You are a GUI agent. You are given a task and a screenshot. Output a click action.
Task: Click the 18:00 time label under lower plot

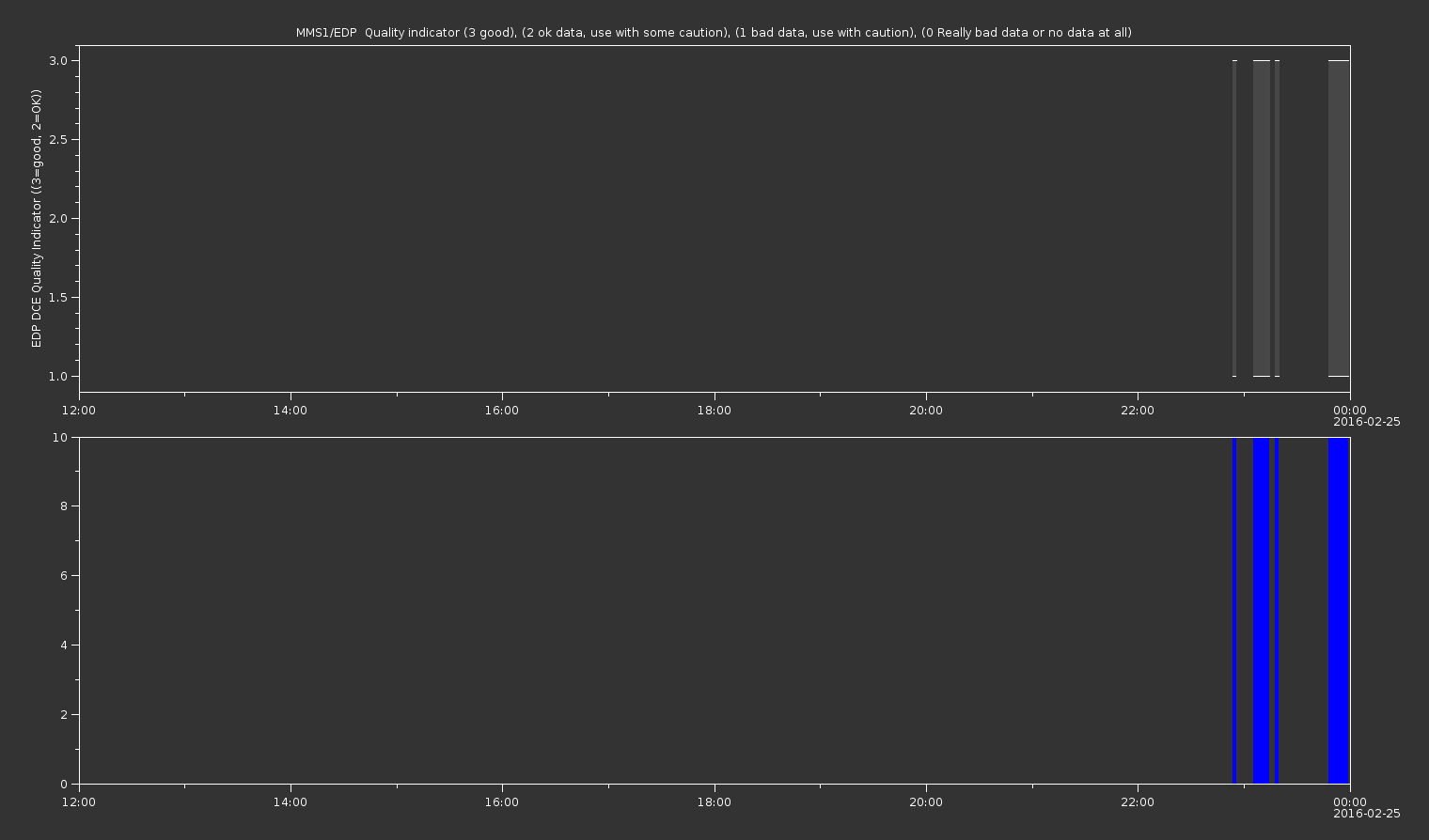tap(714, 801)
